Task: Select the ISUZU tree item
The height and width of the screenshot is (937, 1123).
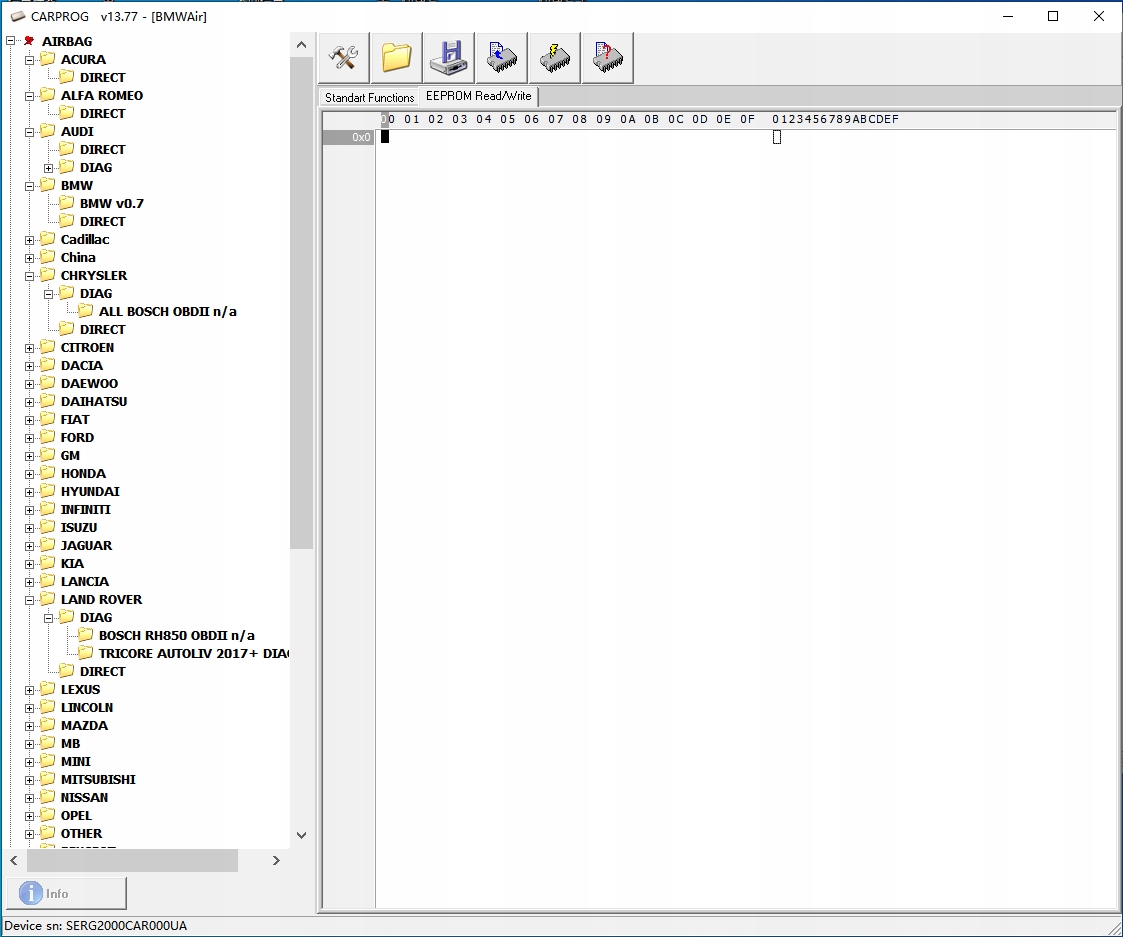Action: tap(79, 527)
